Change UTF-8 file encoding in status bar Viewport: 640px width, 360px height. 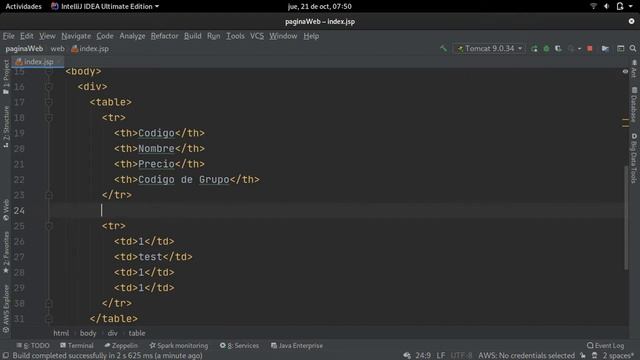point(462,356)
